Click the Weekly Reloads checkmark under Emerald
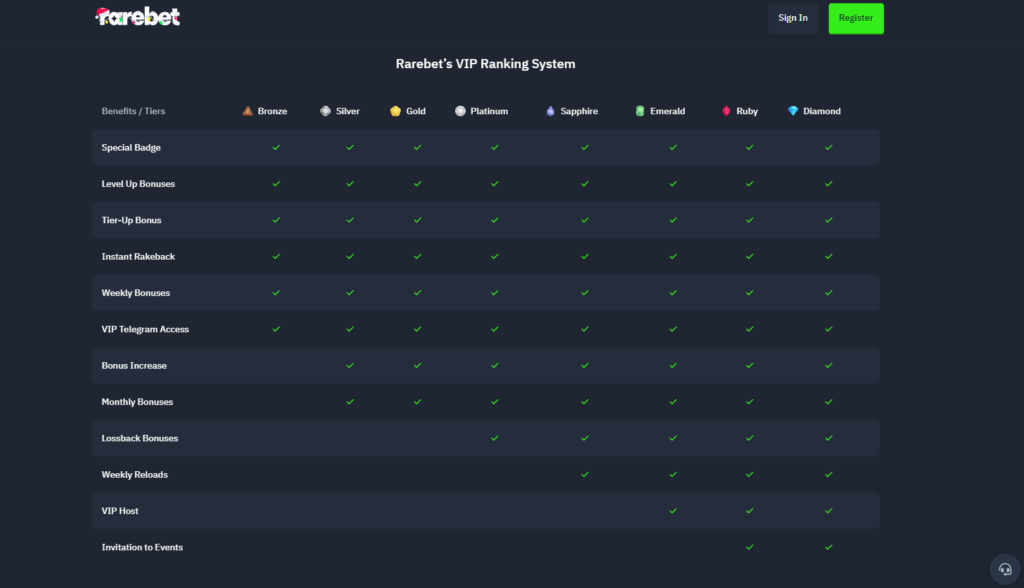 pos(673,475)
